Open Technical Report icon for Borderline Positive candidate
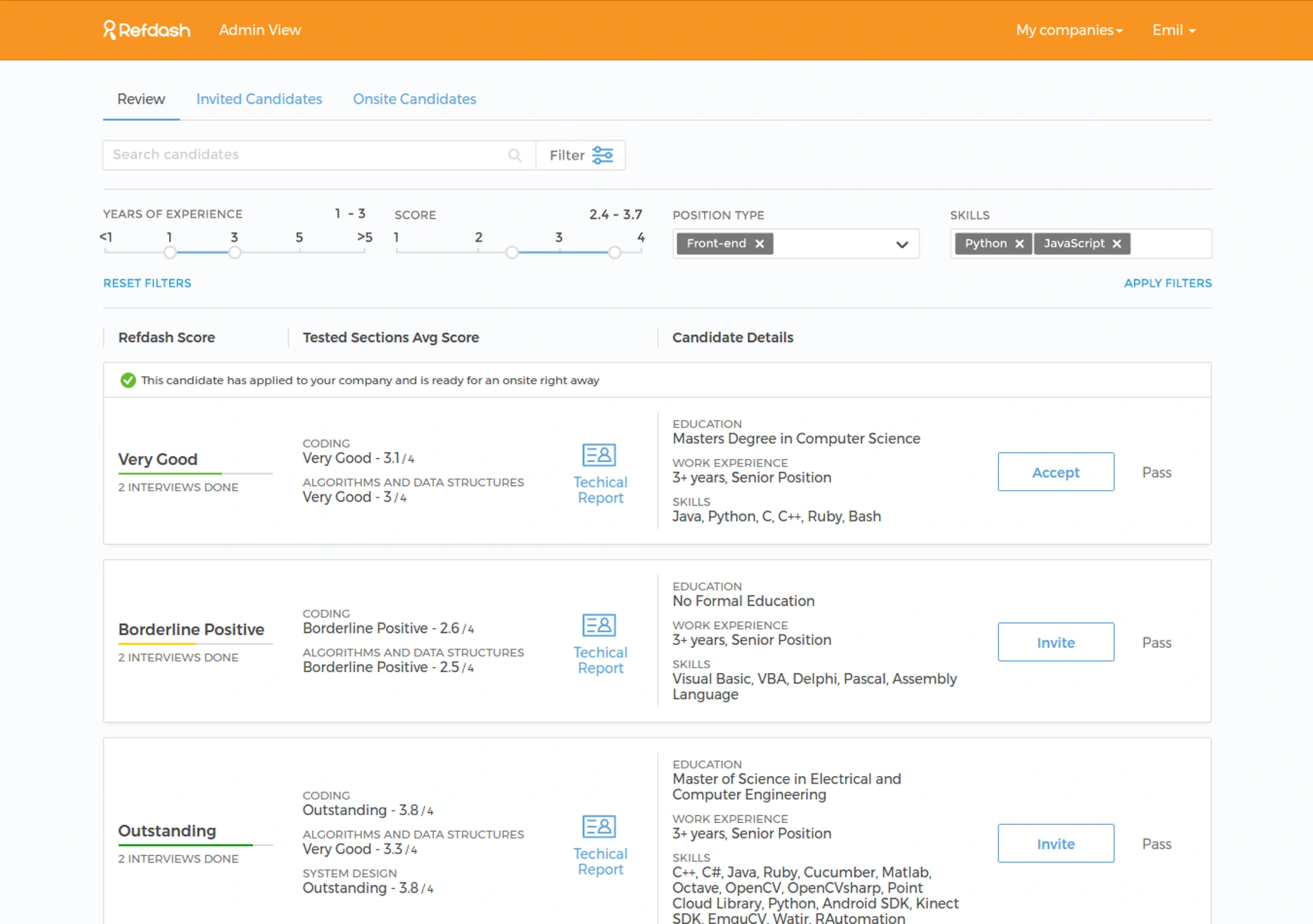1313x924 pixels. (x=599, y=625)
